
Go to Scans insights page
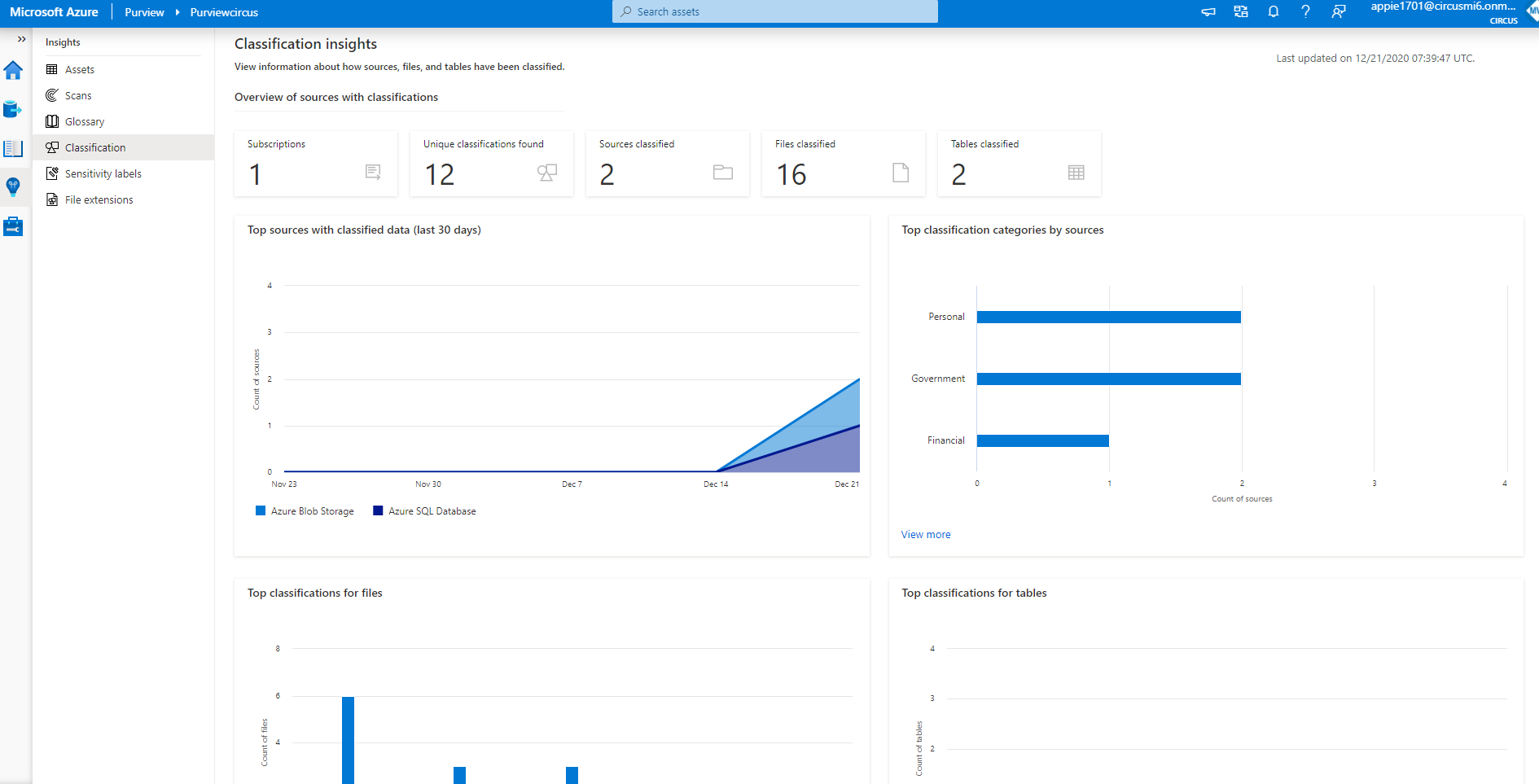tap(78, 96)
